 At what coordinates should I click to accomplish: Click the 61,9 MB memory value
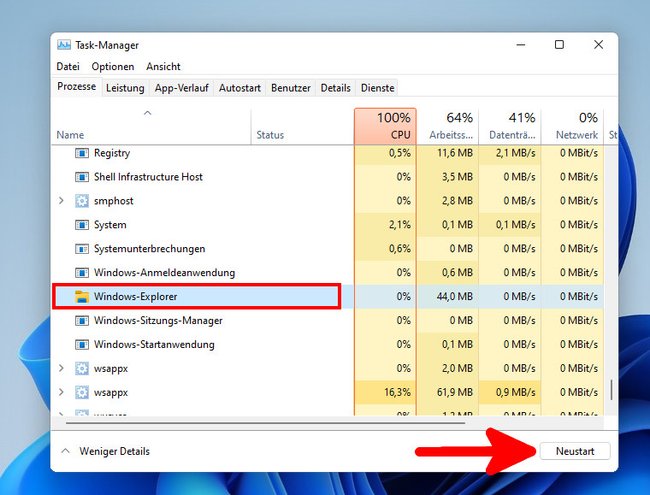click(x=455, y=392)
